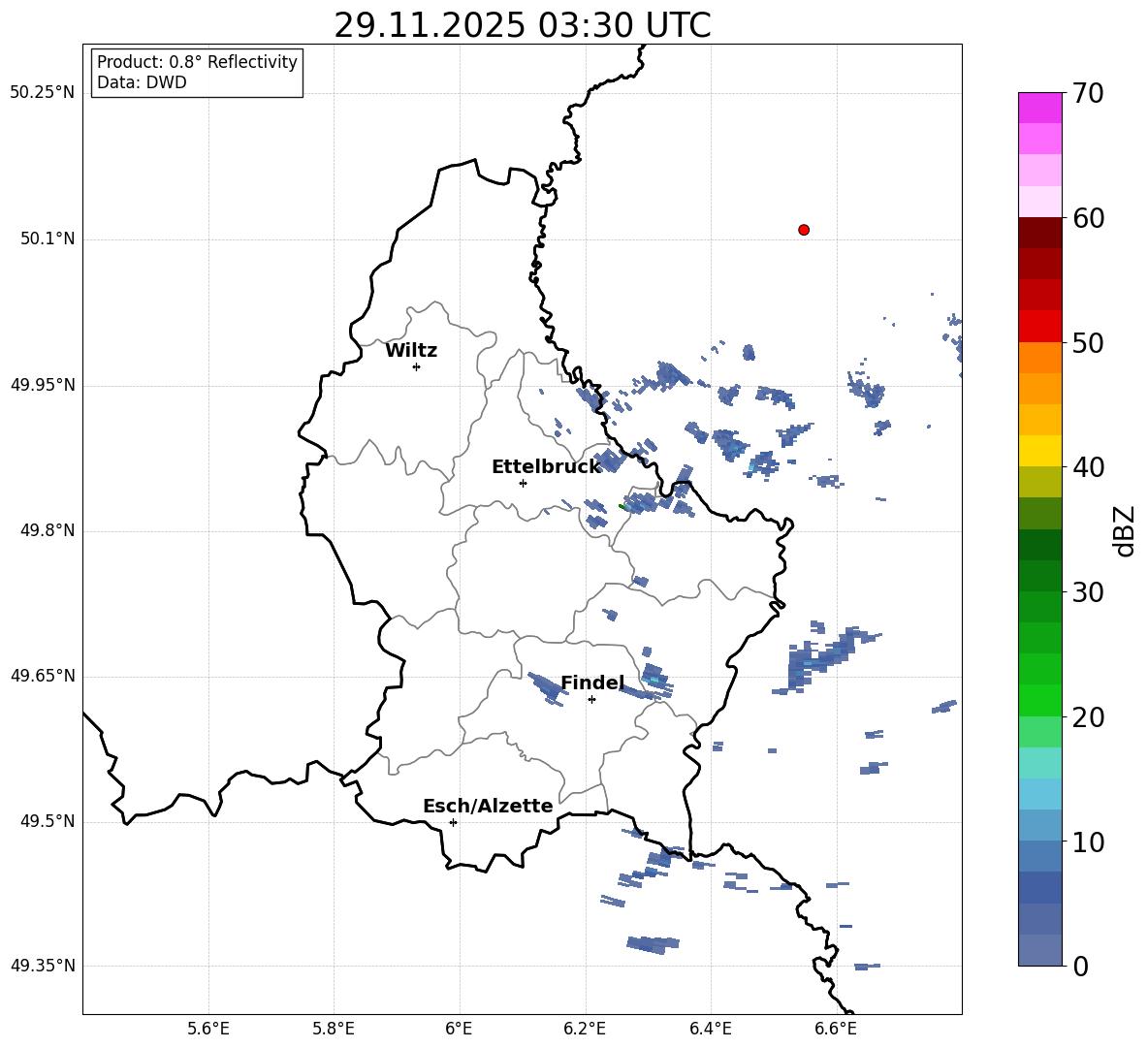Click the cross marker below Ettelbruck
This screenshot has width=1148, height=1048.
tap(523, 483)
